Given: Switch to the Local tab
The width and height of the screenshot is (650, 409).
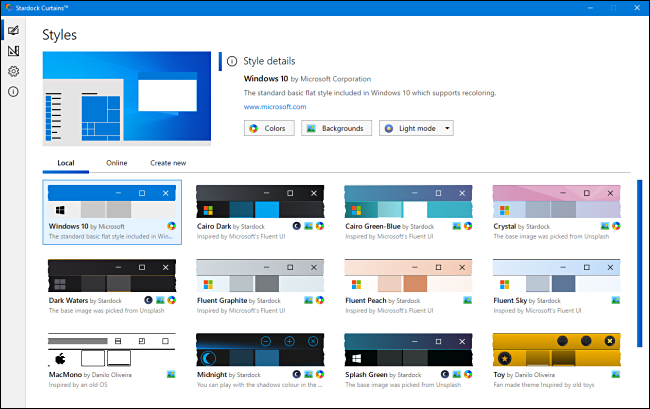Looking at the screenshot, I should (x=67, y=162).
